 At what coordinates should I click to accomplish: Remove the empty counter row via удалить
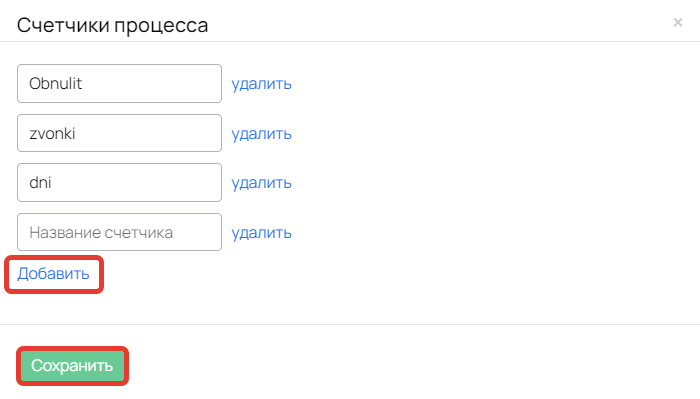261,233
